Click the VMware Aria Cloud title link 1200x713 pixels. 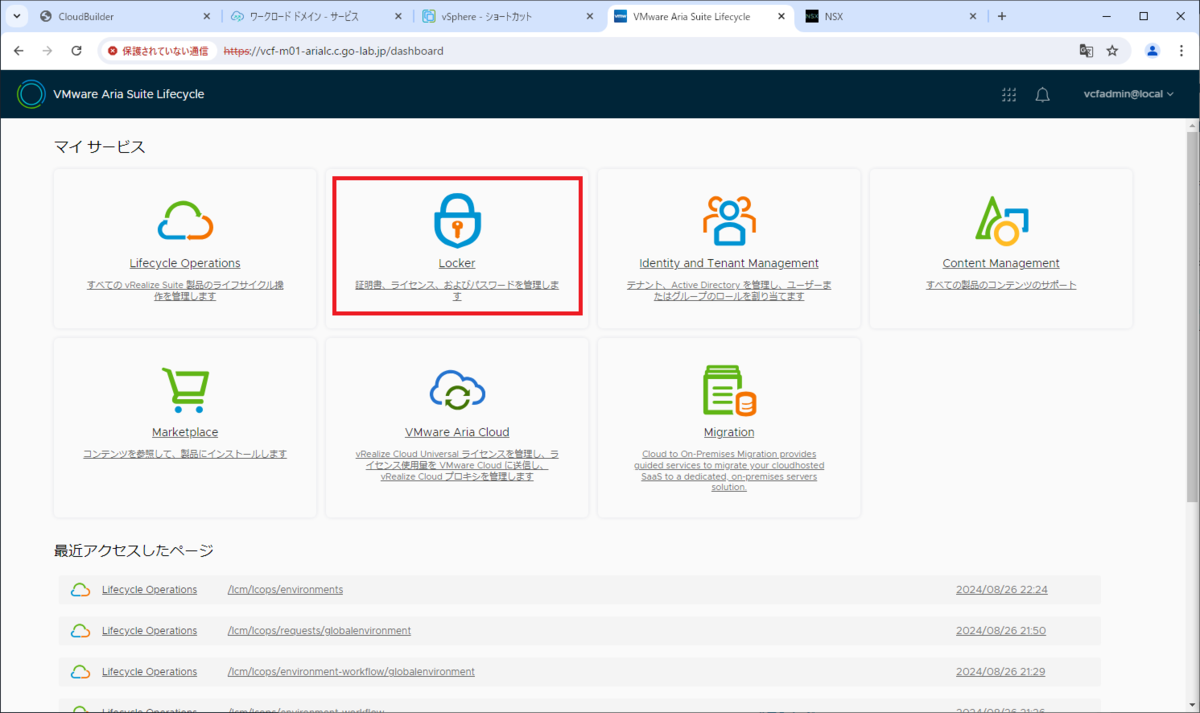pos(457,433)
